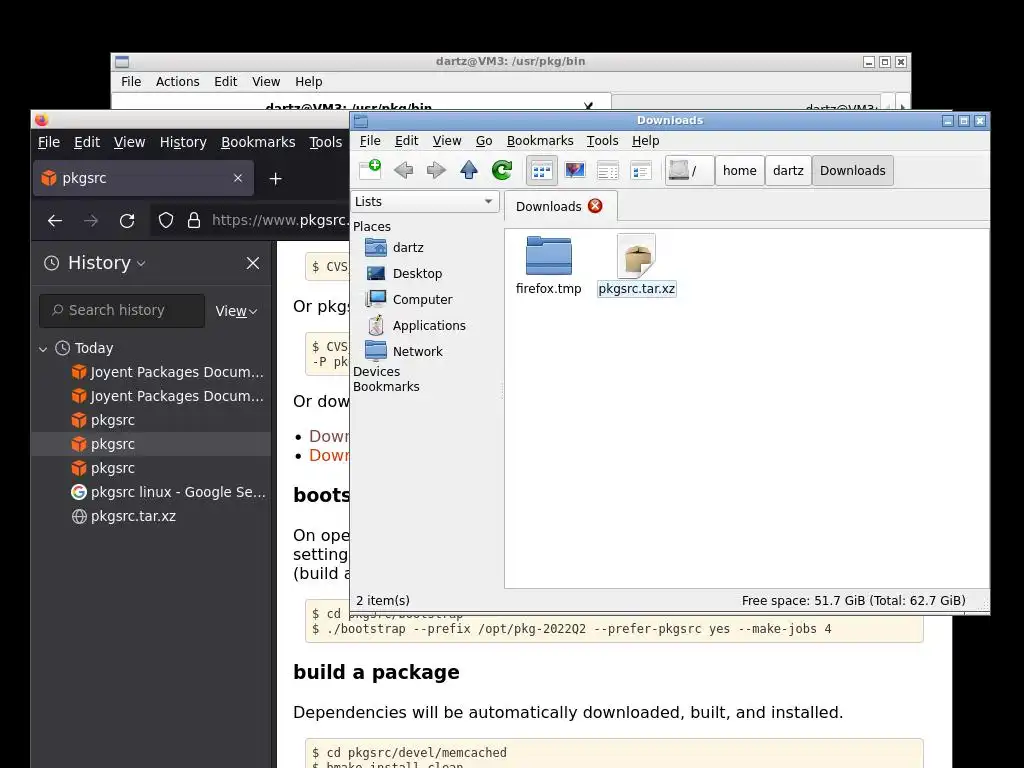The image size is (1024, 768).
Task: Open Desktop in Places sidebar
Action: tap(417, 274)
